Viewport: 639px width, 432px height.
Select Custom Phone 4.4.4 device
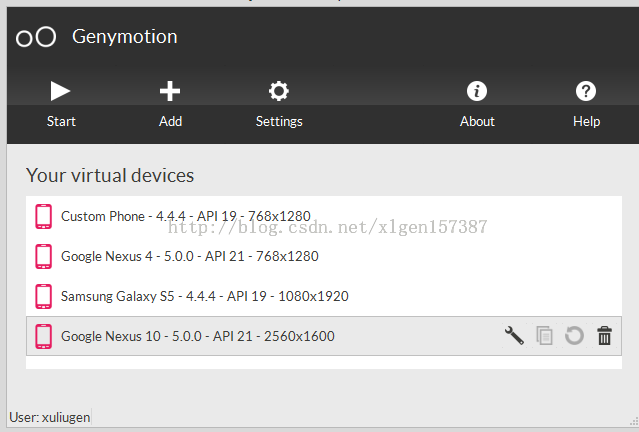pyautogui.click(x=186, y=216)
